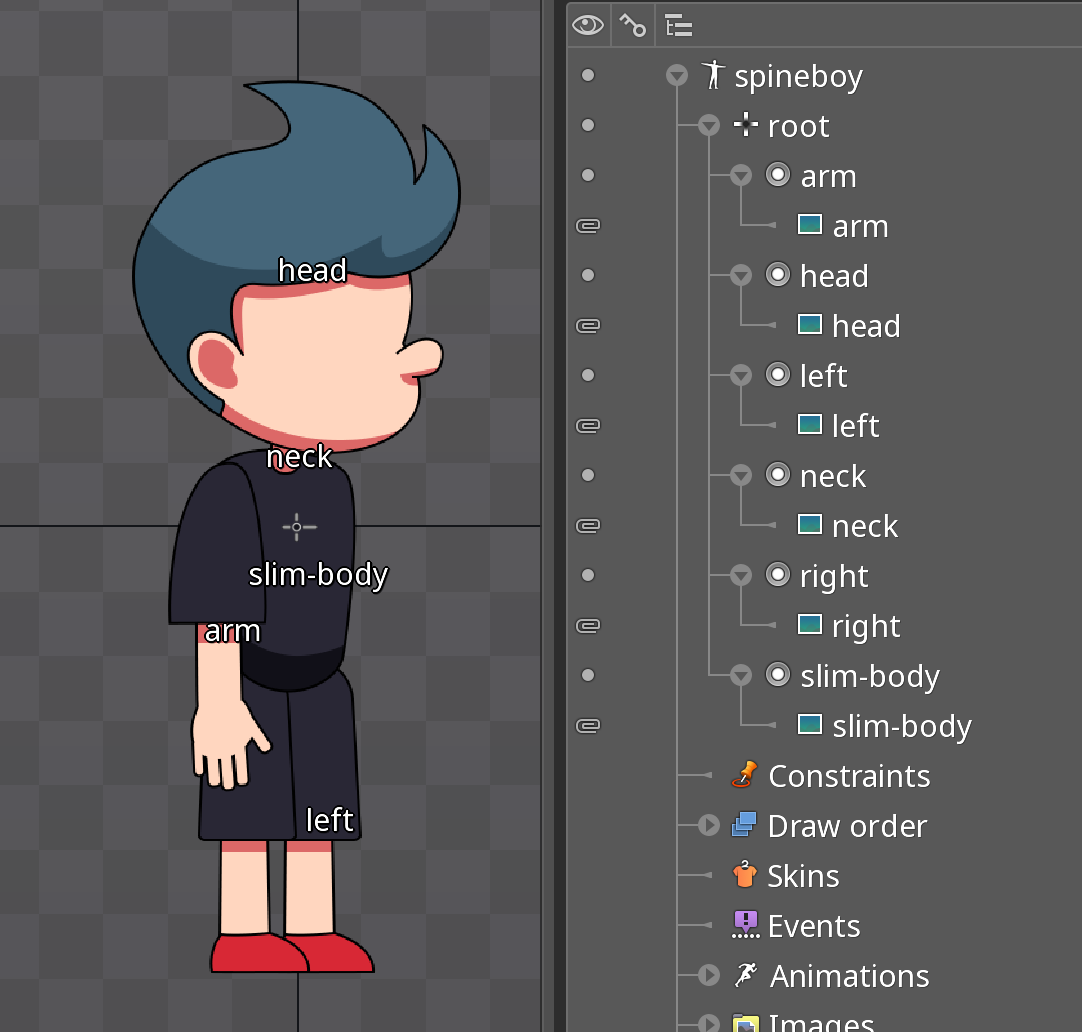Select the left label in viewport
This screenshot has width=1082, height=1032.
pos(330,820)
